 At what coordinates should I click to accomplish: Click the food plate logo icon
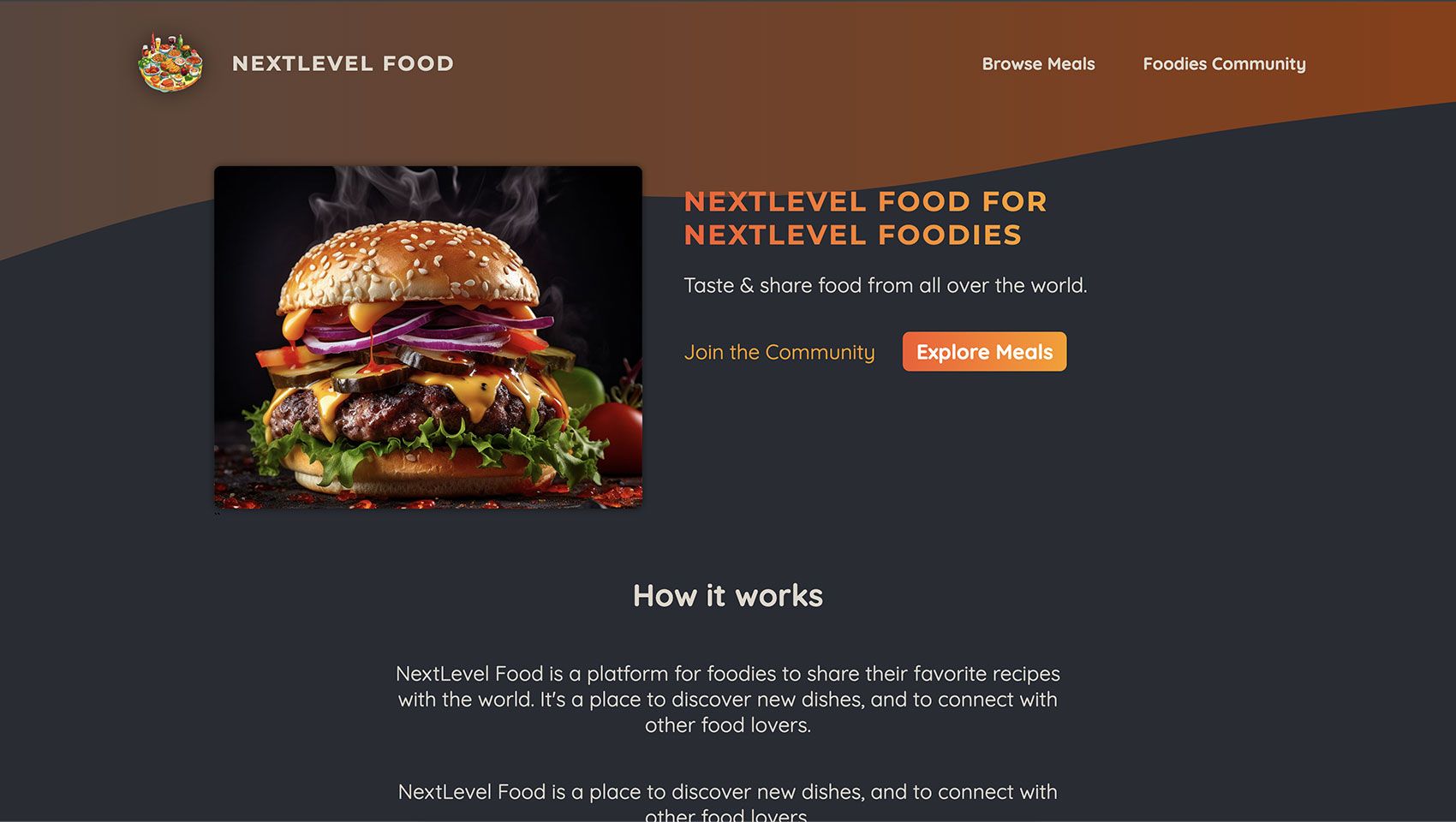171,63
